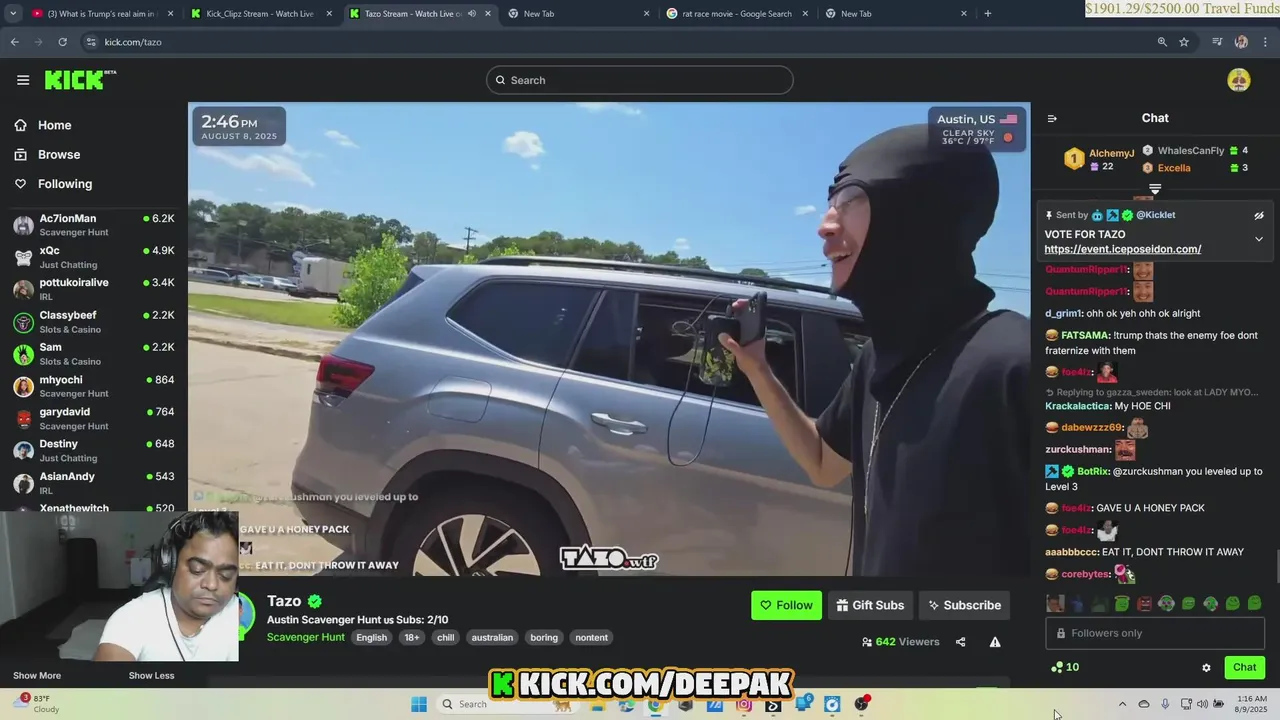Open Instagram from the taskbar
Viewport: 1280px width, 720px height.
(744, 704)
